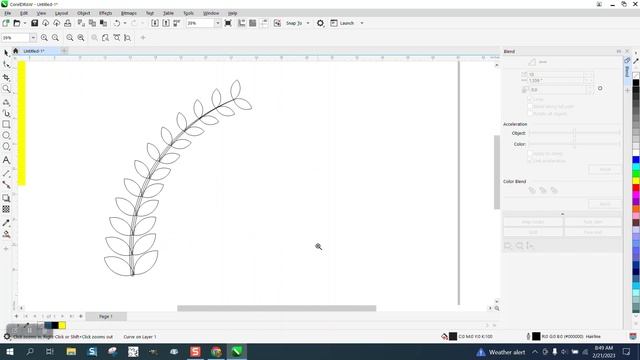
Task: Select the Pick tool in the toolbox
Action: click(6, 53)
